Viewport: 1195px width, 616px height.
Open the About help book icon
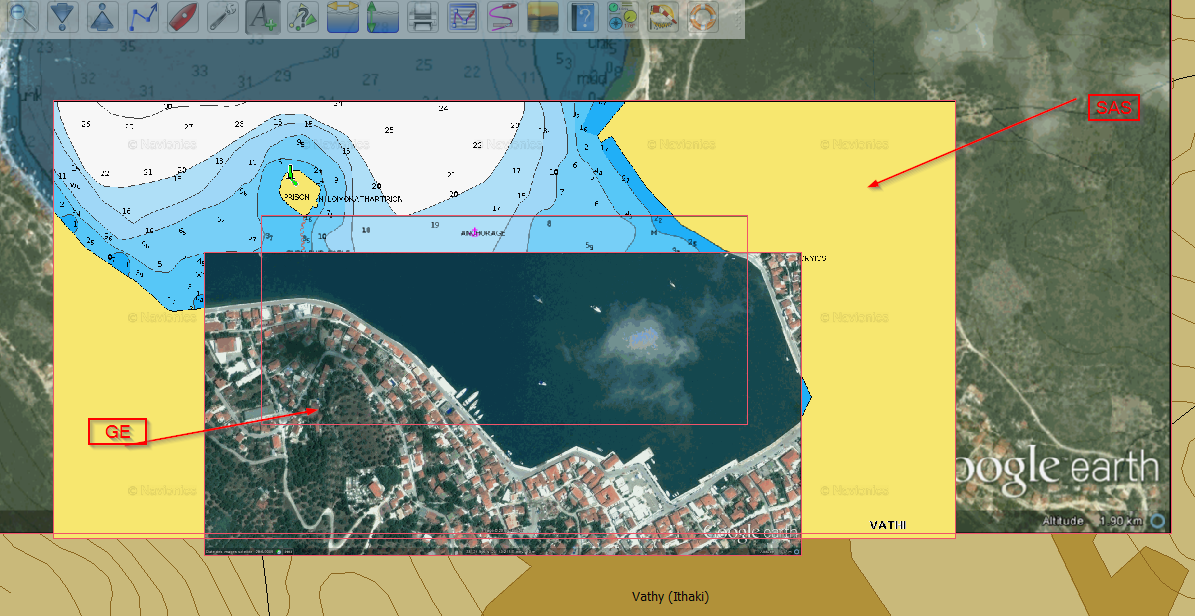coord(583,17)
